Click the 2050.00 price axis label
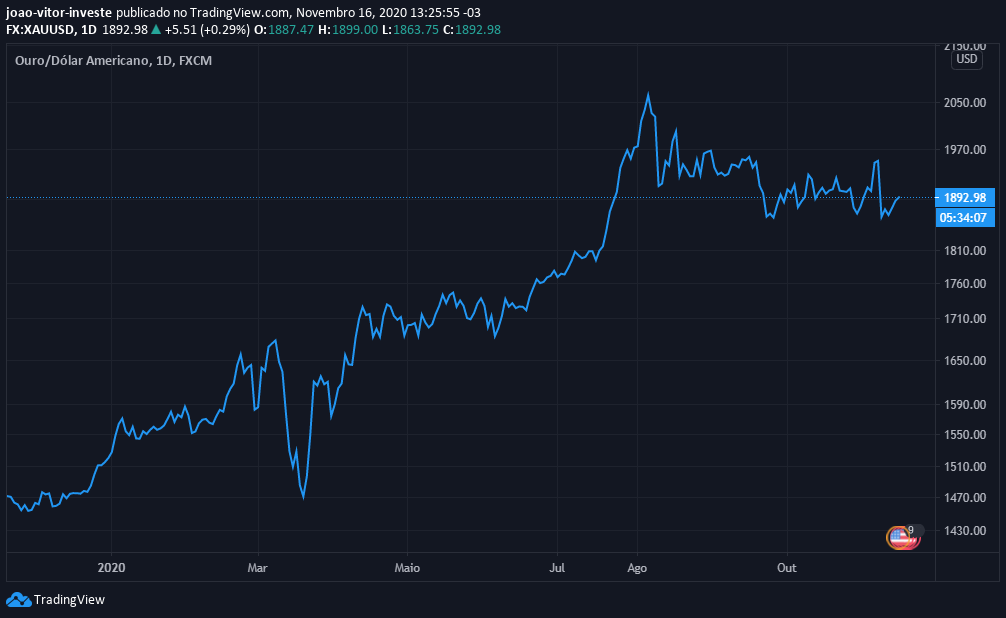The image size is (1006, 618). (965, 103)
